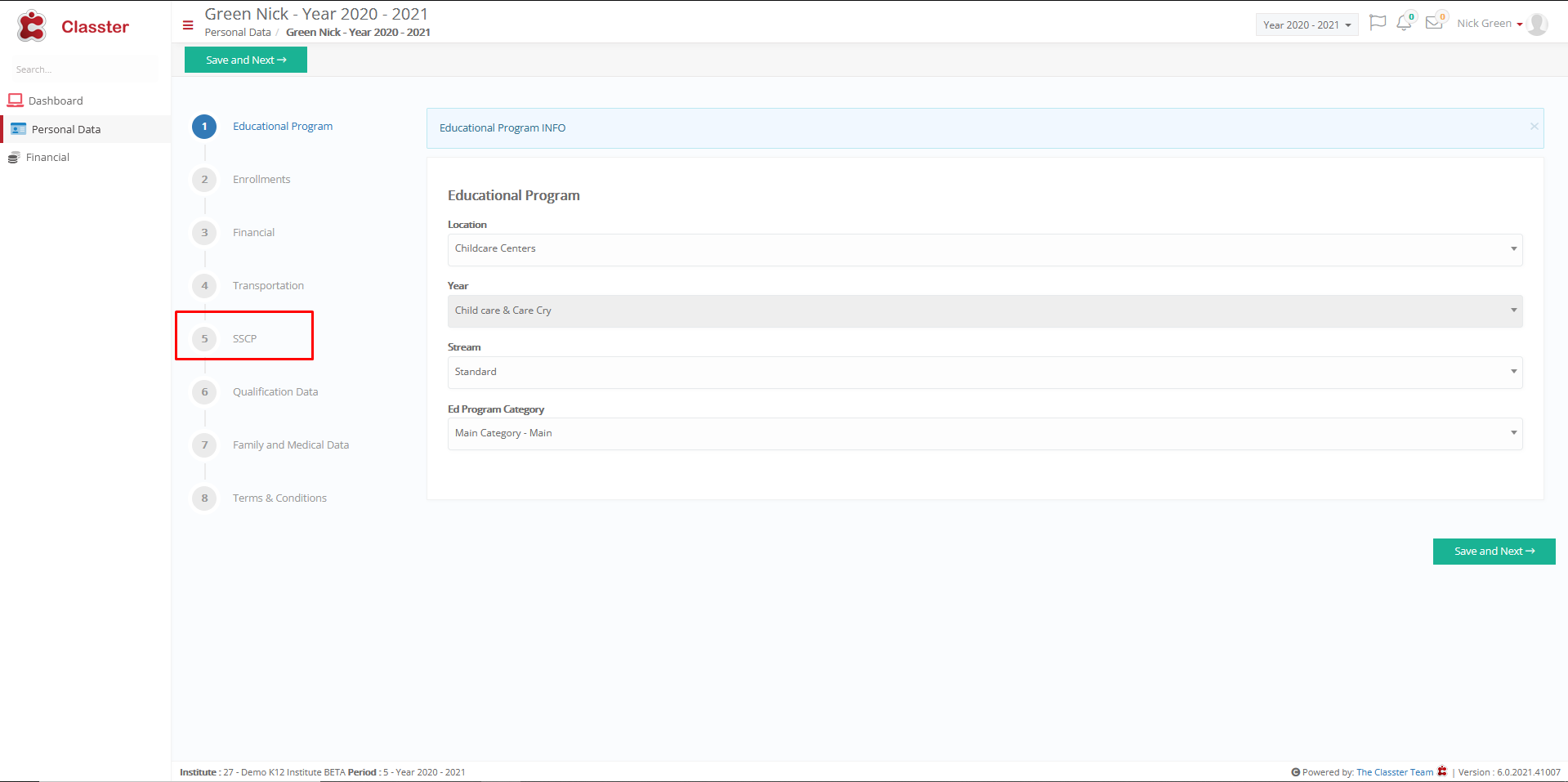Select step 1 circle icon
The height and width of the screenshot is (782, 1568).
[204, 127]
